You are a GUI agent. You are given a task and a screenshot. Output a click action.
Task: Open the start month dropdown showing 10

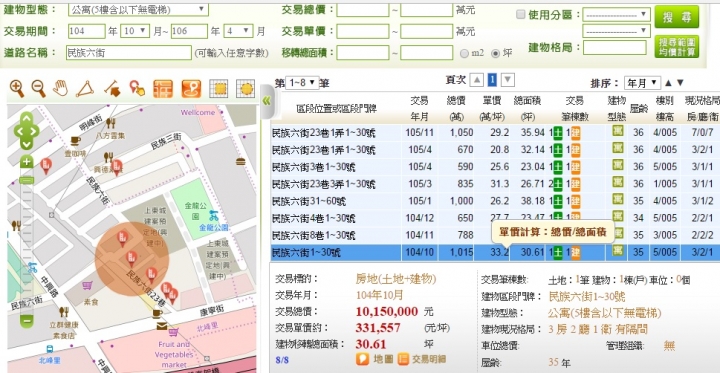(135, 31)
